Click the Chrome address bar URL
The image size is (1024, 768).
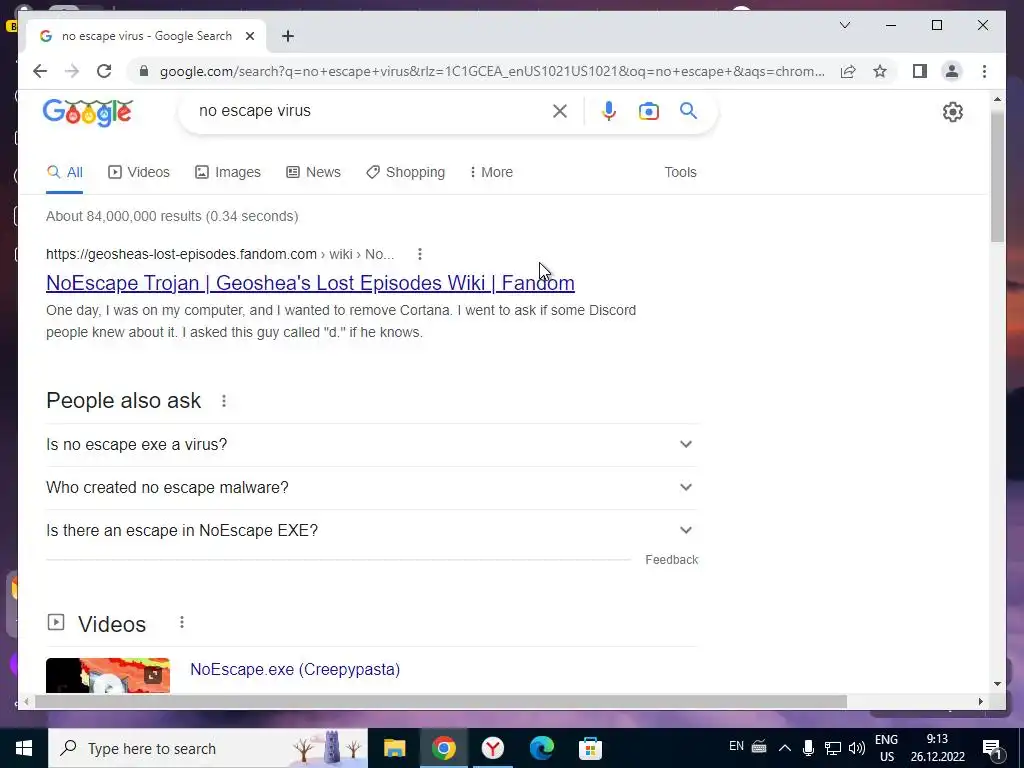tap(492, 71)
